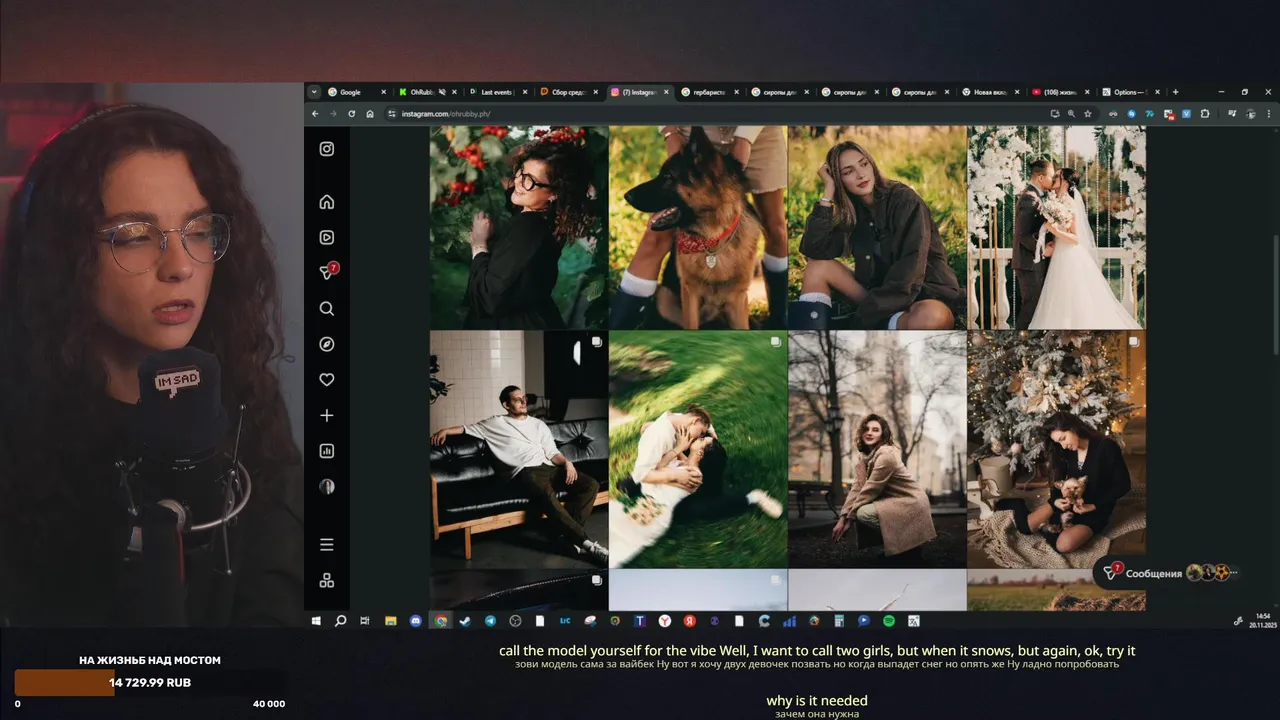Open the More hamburger menu in the sidebar

(x=326, y=545)
